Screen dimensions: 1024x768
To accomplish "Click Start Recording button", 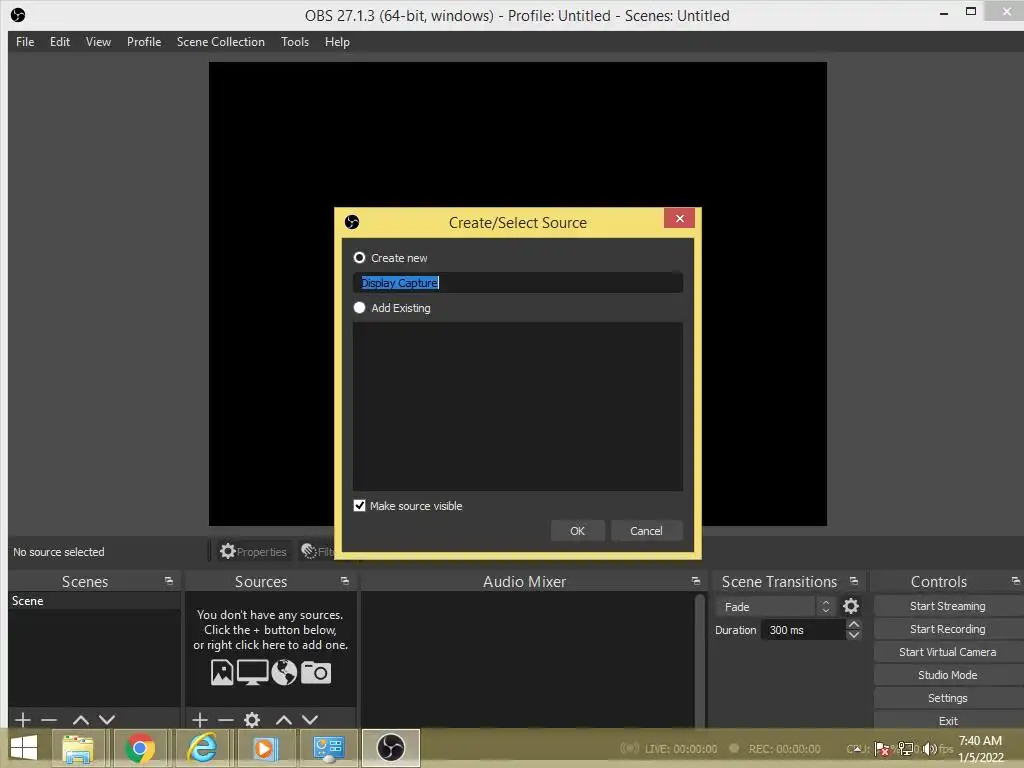I will pyautogui.click(x=948, y=629).
